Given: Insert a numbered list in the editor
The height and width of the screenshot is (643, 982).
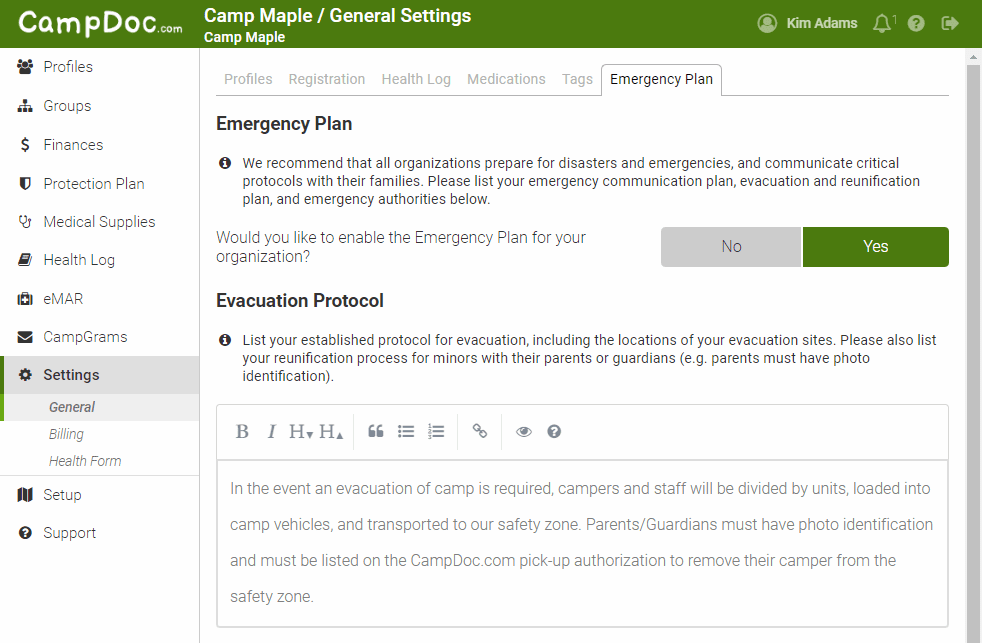Looking at the screenshot, I should click(436, 431).
